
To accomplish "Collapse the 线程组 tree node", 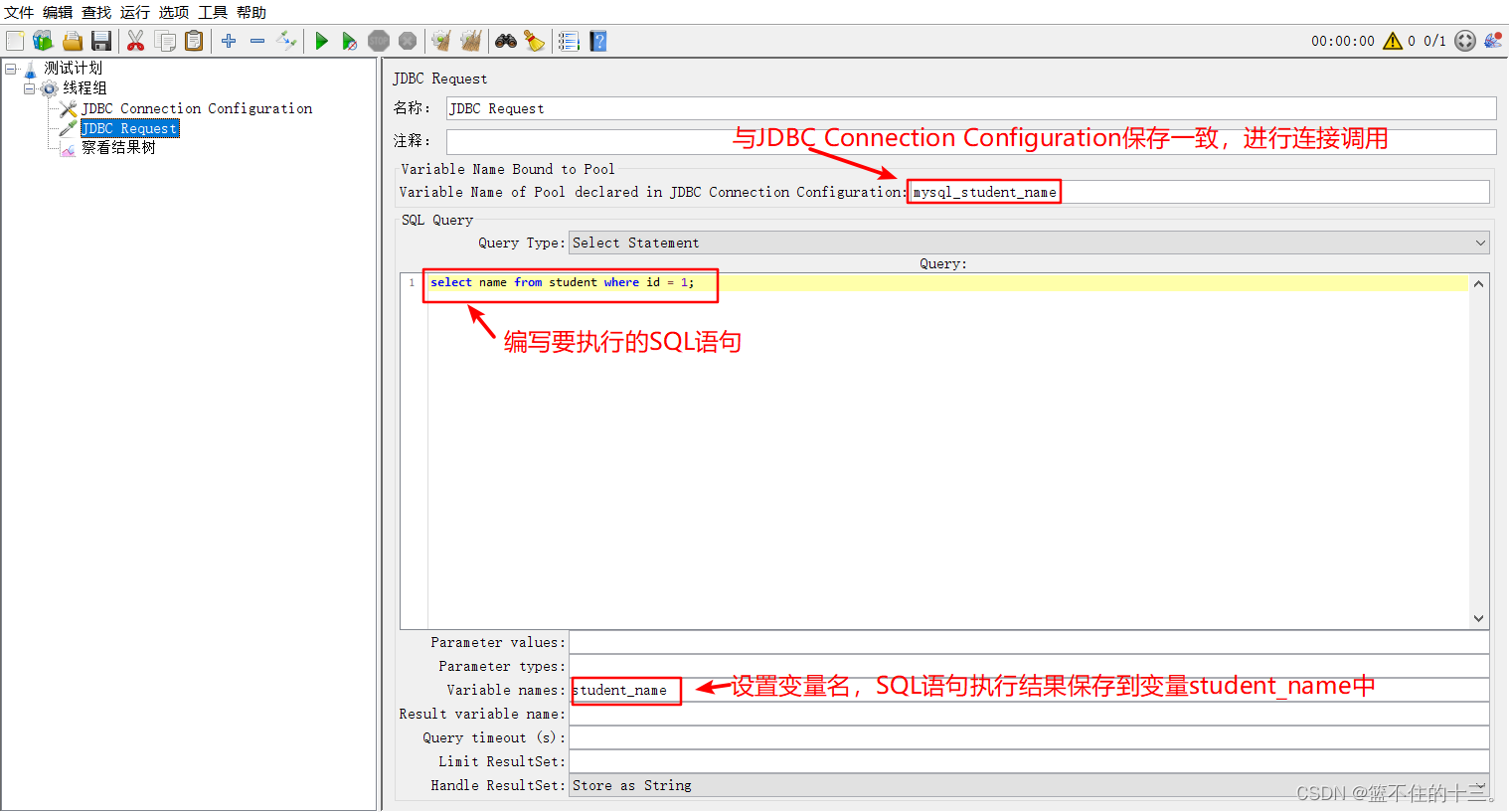I will pos(30,88).
